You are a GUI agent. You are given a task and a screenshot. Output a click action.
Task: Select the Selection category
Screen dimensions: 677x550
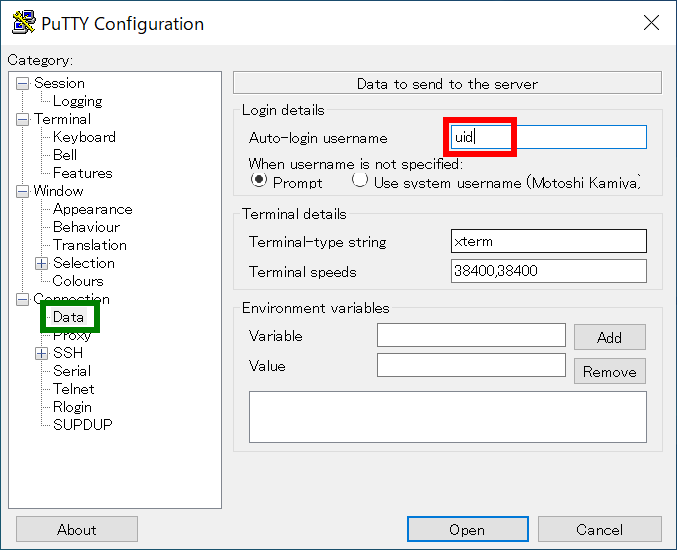(x=84, y=263)
